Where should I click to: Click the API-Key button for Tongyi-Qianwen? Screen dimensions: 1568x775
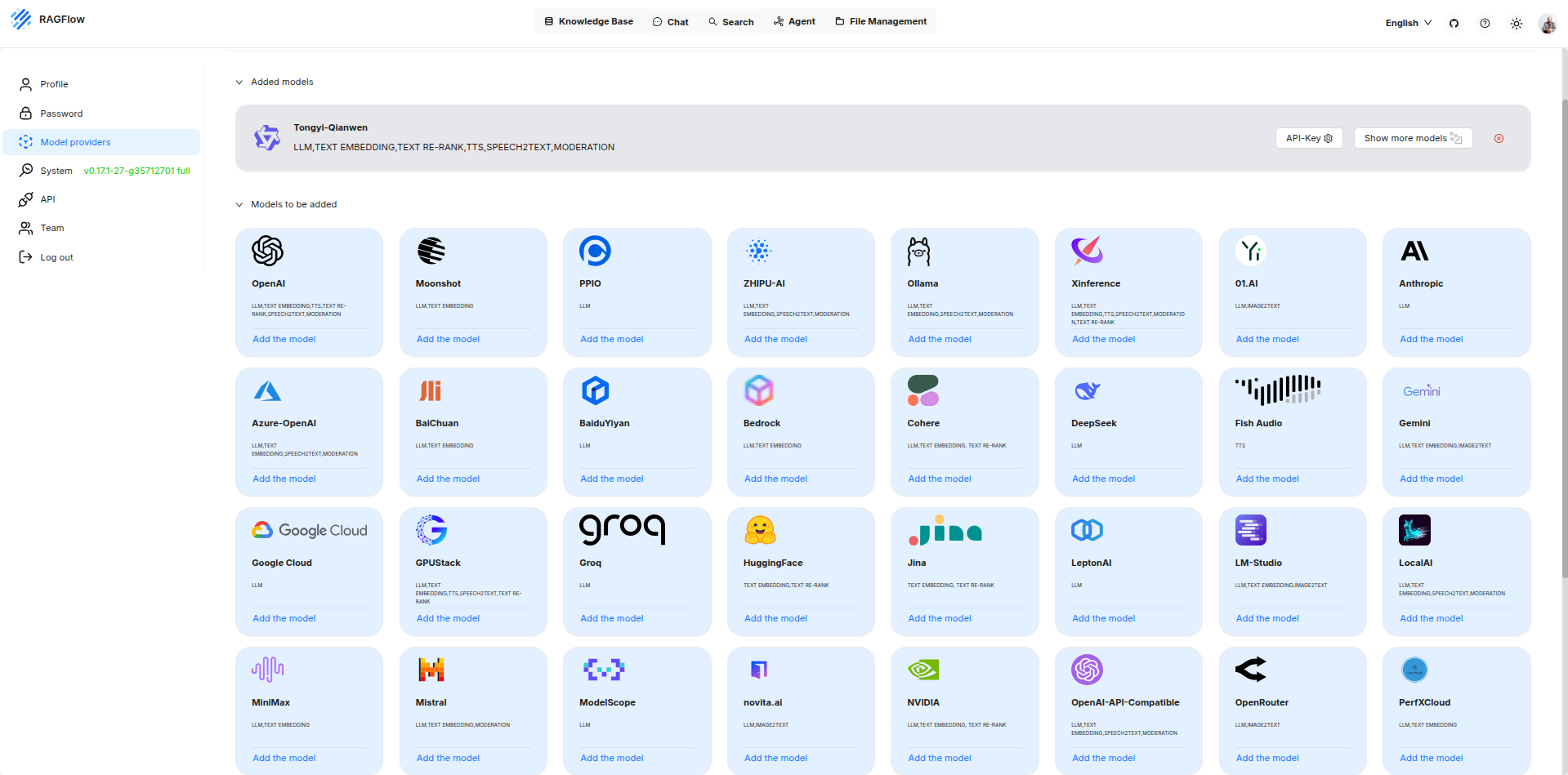(x=1309, y=138)
